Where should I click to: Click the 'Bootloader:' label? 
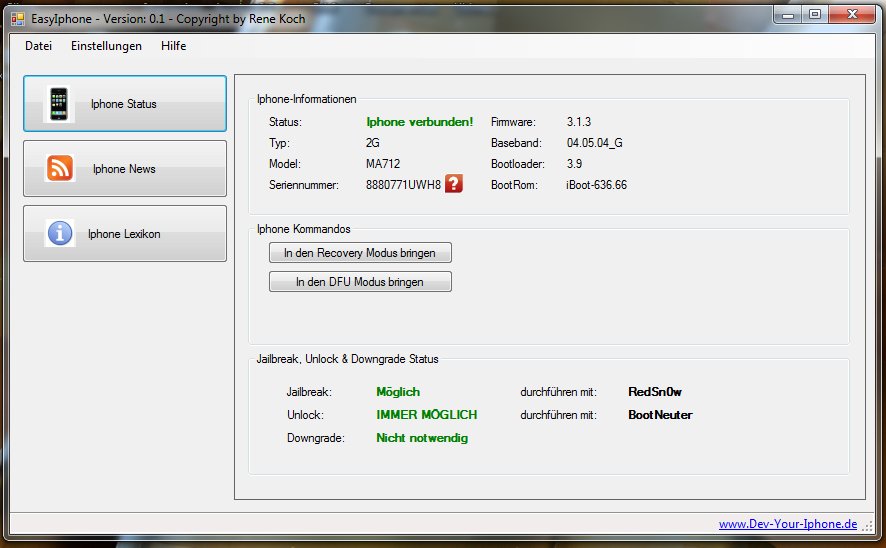coord(518,164)
